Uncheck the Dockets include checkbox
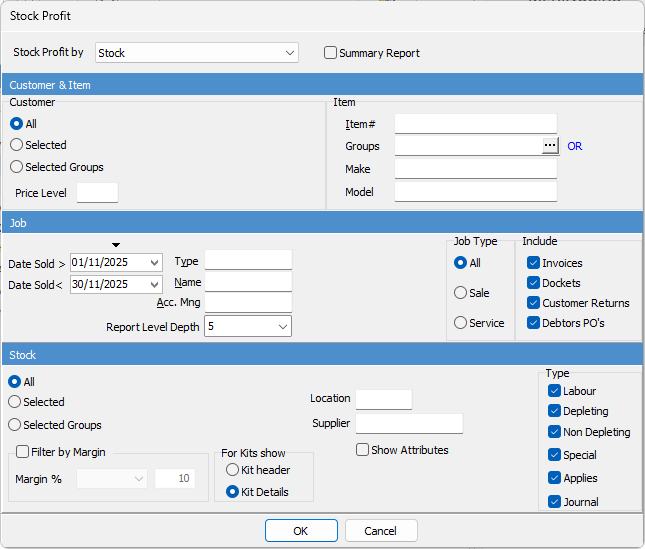This screenshot has height=549, width=645. (534, 283)
